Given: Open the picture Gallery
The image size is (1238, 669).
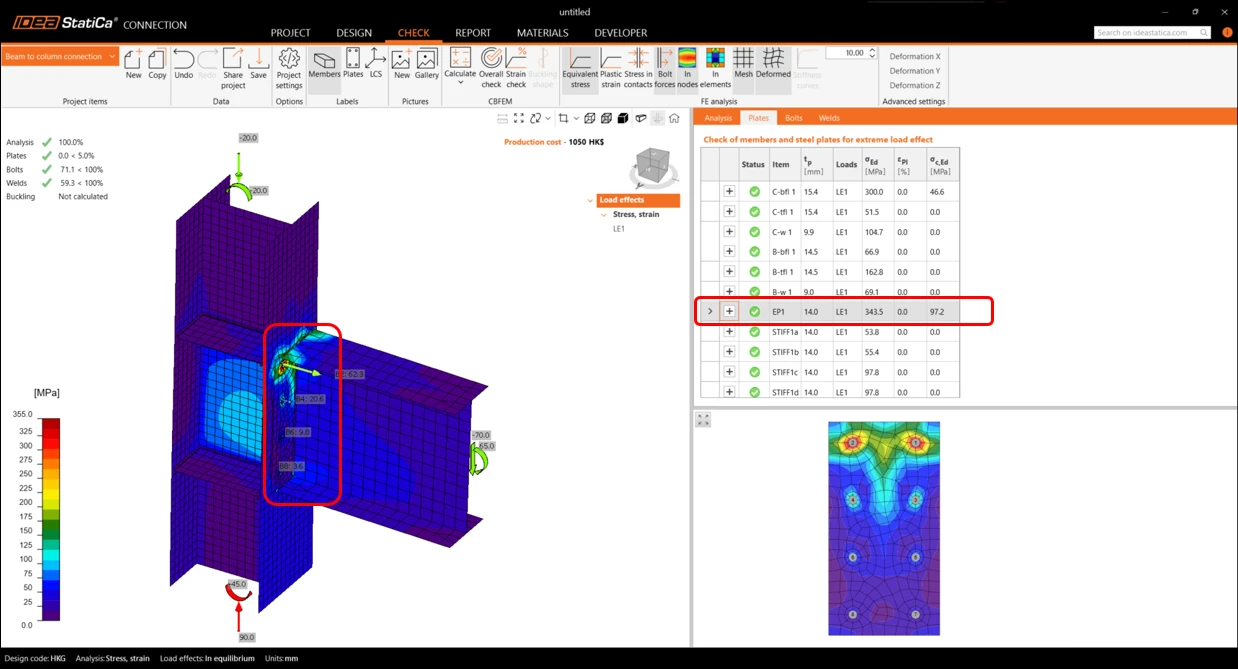Looking at the screenshot, I should coord(427,63).
